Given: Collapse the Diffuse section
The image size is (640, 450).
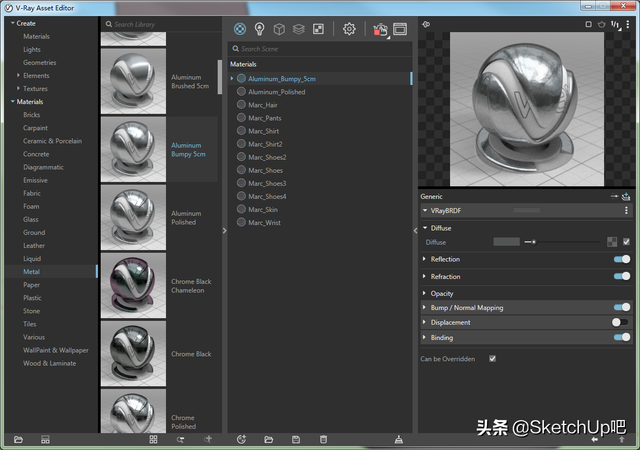Looking at the screenshot, I should [x=441, y=228].
